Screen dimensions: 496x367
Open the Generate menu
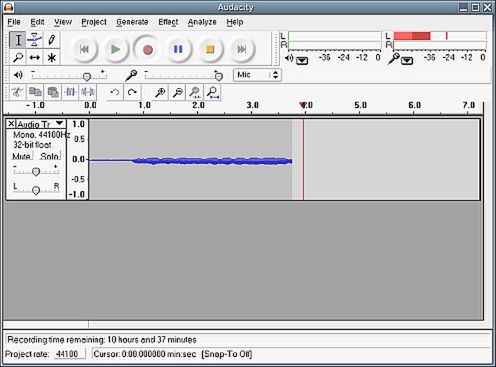(132, 22)
